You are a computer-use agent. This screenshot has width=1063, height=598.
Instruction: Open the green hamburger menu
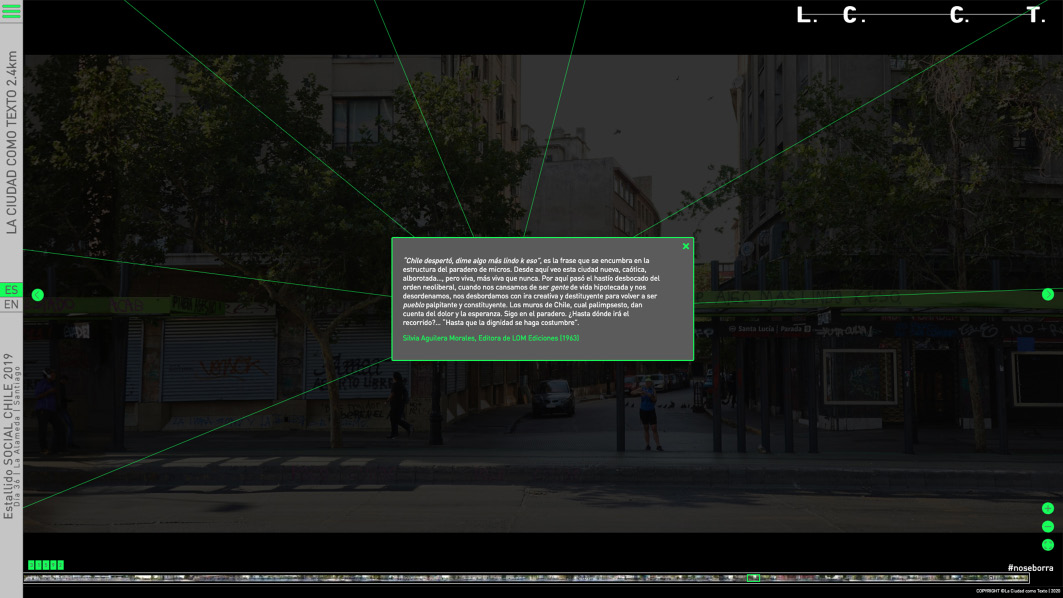pos(11,12)
